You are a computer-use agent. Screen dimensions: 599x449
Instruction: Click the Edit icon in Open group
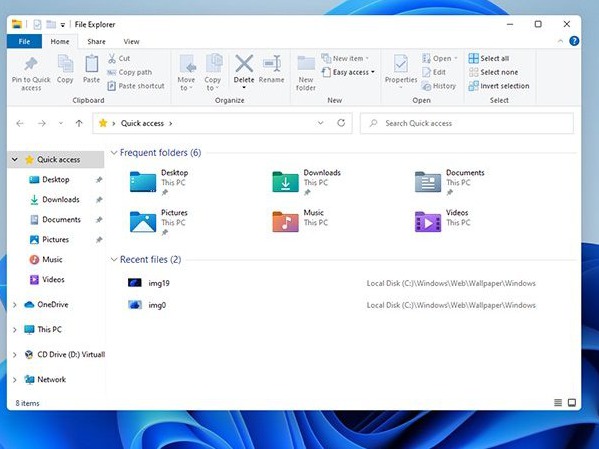point(426,72)
